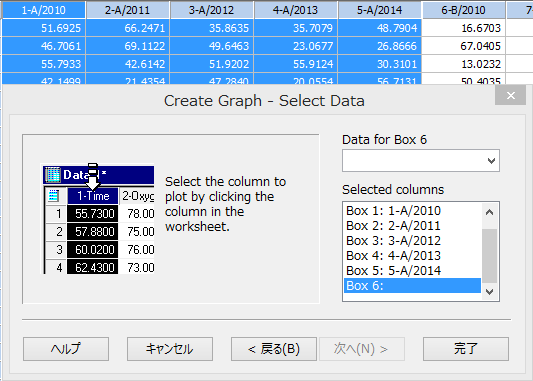Click the 1-A/2010 column header
Image resolution: width=533 pixels, height=381 pixels.
click(x=44, y=10)
